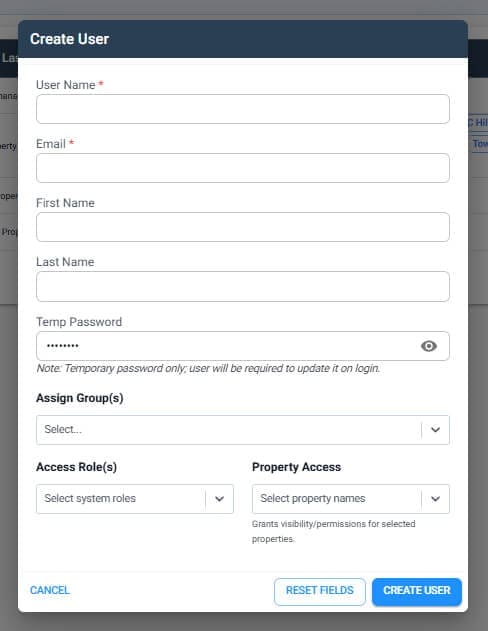Show the temp password with the eye icon
The width and height of the screenshot is (488, 631).
428,346
